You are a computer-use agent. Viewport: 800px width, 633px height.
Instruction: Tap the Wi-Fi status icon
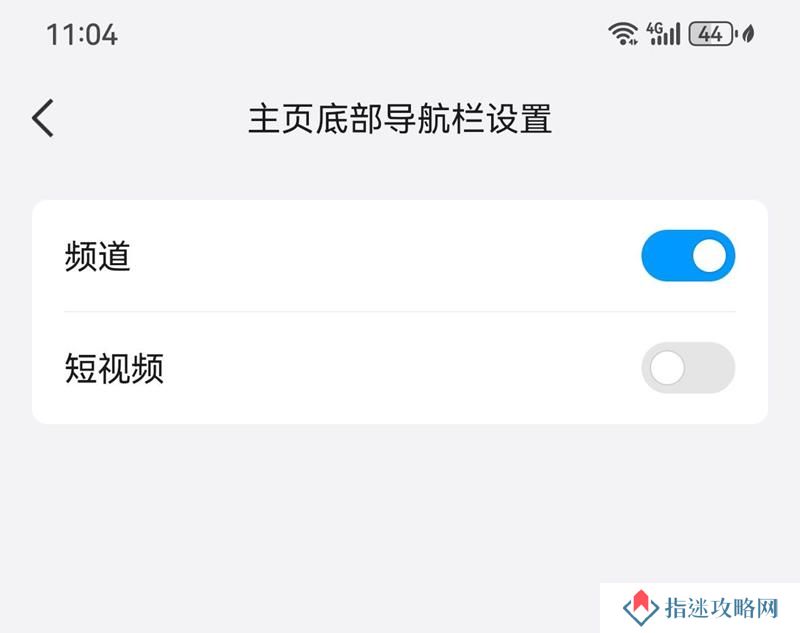click(x=622, y=34)
